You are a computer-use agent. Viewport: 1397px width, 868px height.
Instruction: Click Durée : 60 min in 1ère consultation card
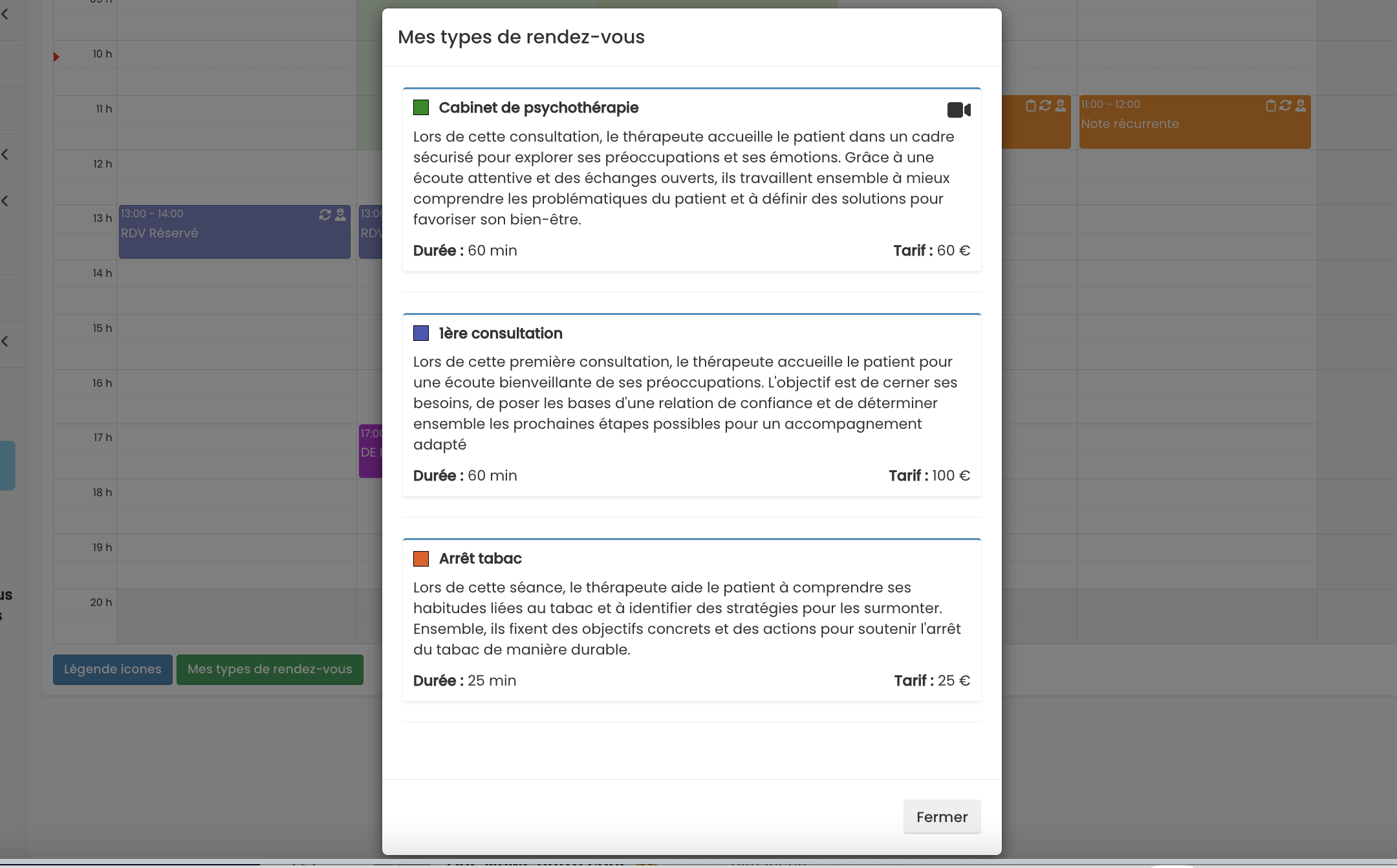(465, 475)
